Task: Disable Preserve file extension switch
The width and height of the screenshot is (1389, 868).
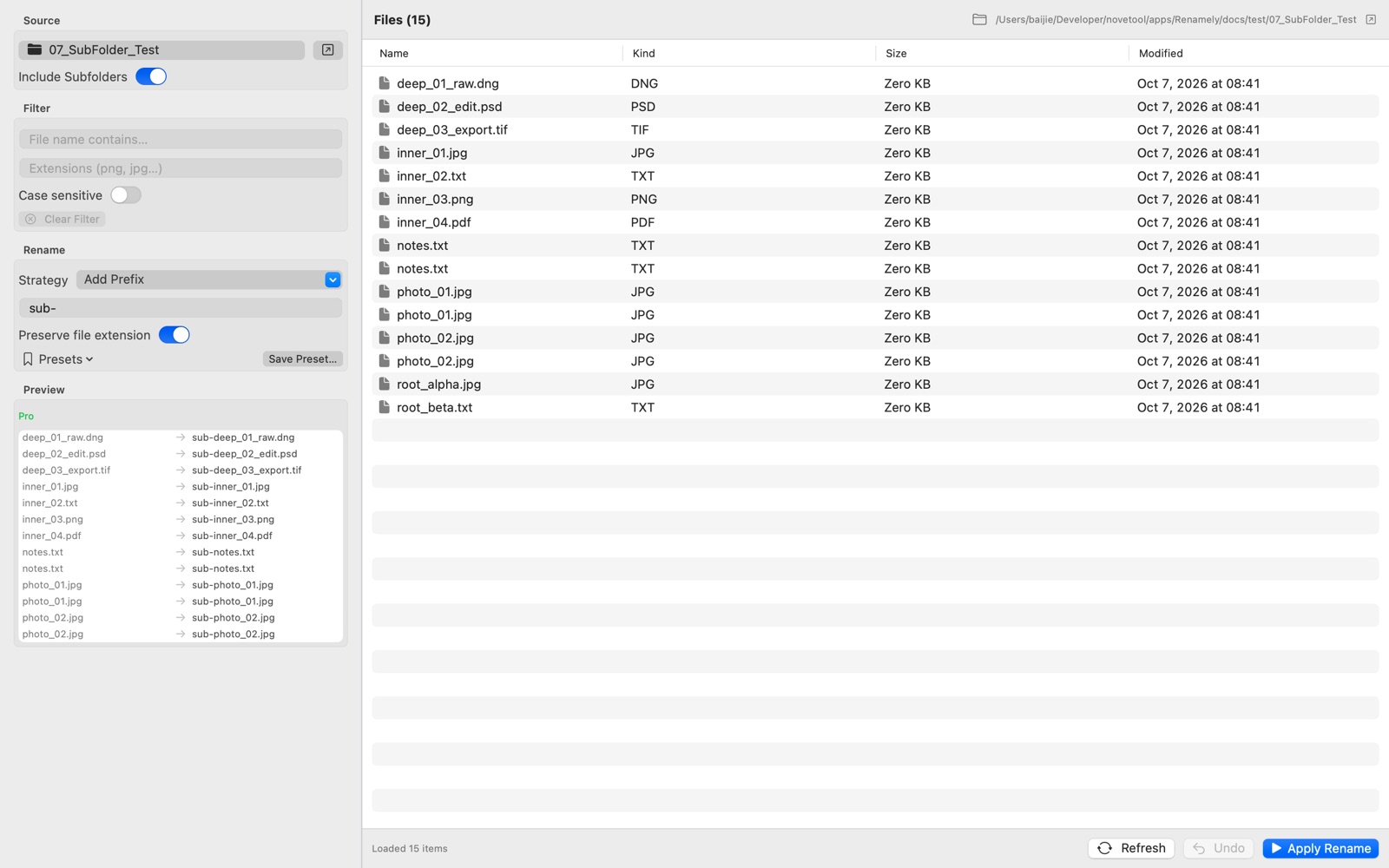Action: (x=174, y=335)
